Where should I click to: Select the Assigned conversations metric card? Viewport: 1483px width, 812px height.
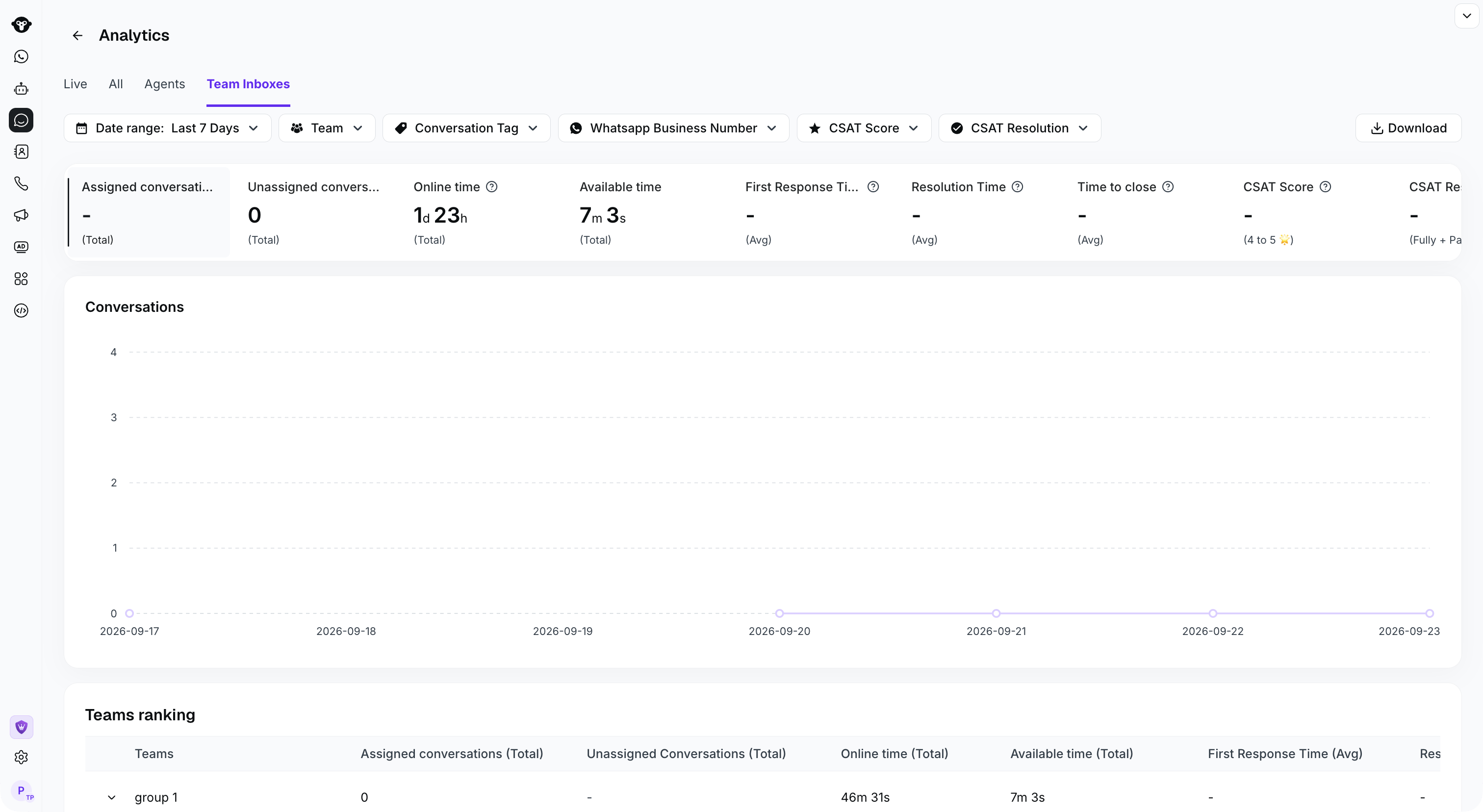tap(149, 212)
